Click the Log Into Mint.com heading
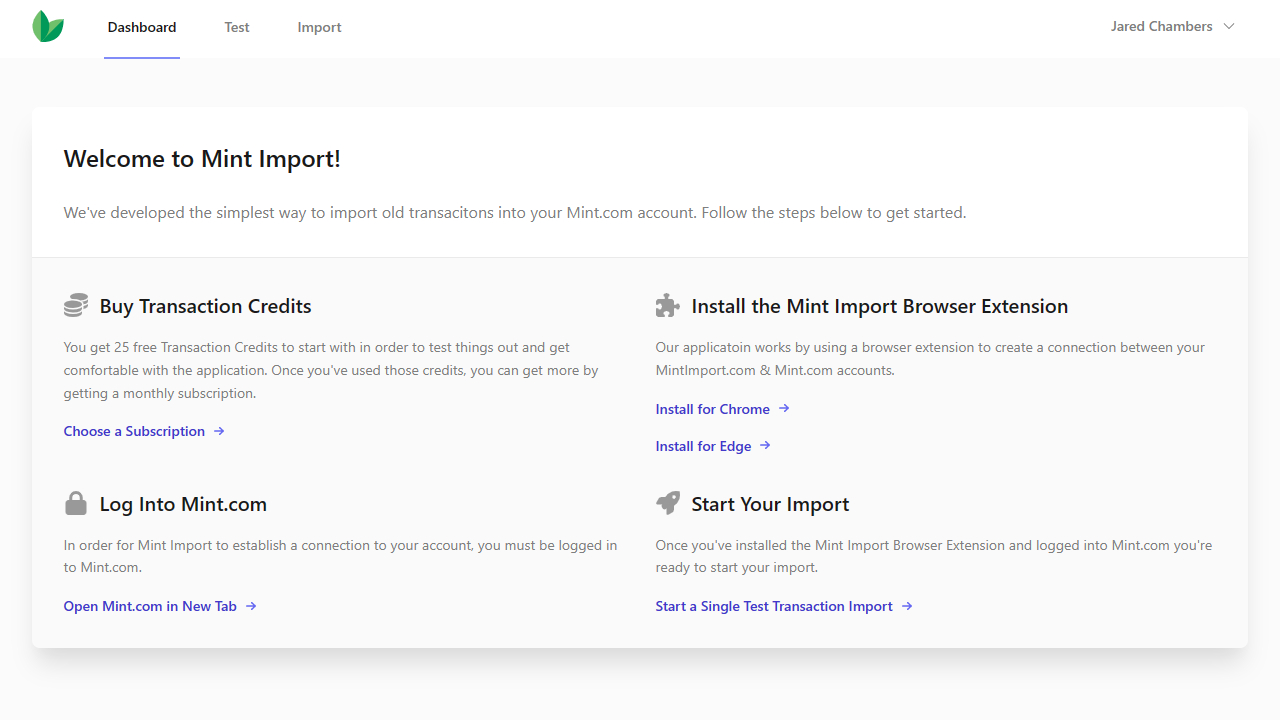This screenshot has width=1280, height=720. (x=183, y=504)
